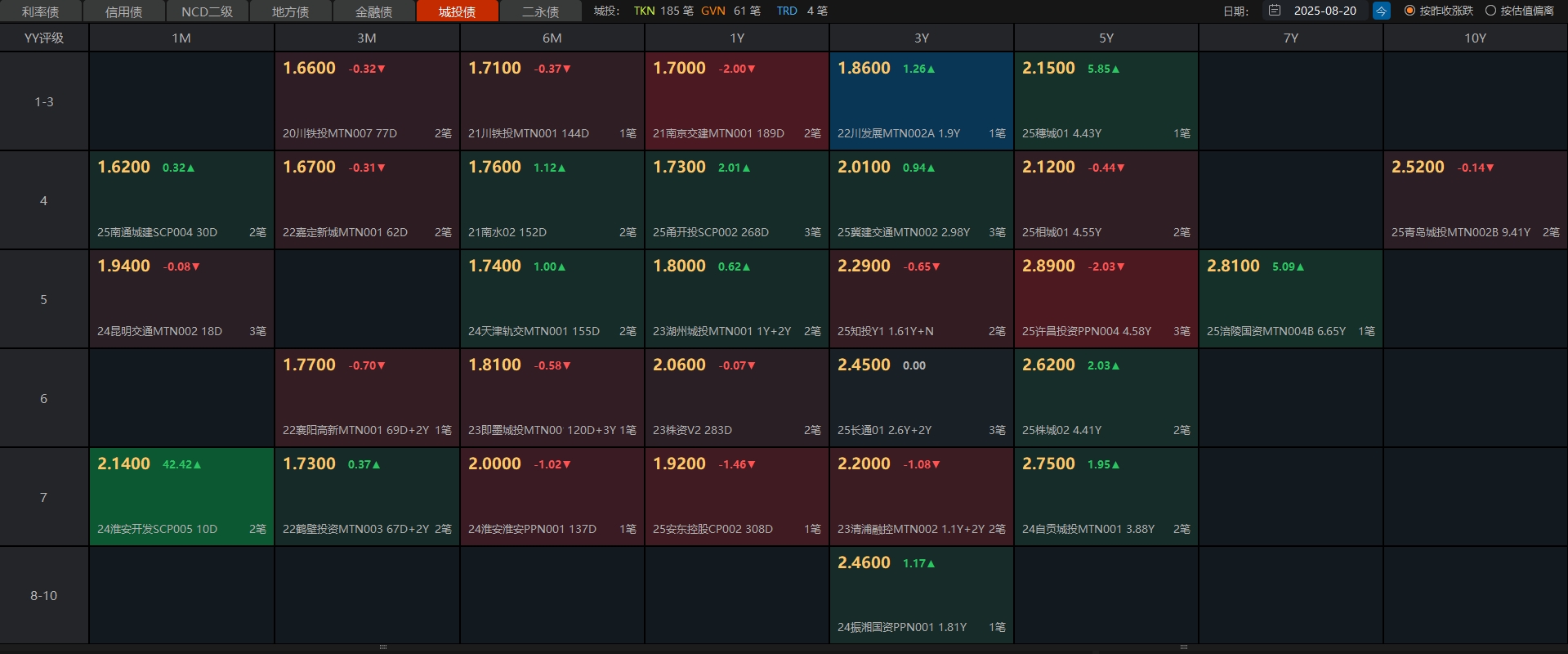Viewport: 1568px width, 654px height.
Task: Open 25南通城建SCP004 30D cell
Action: (x=181, y=200)
